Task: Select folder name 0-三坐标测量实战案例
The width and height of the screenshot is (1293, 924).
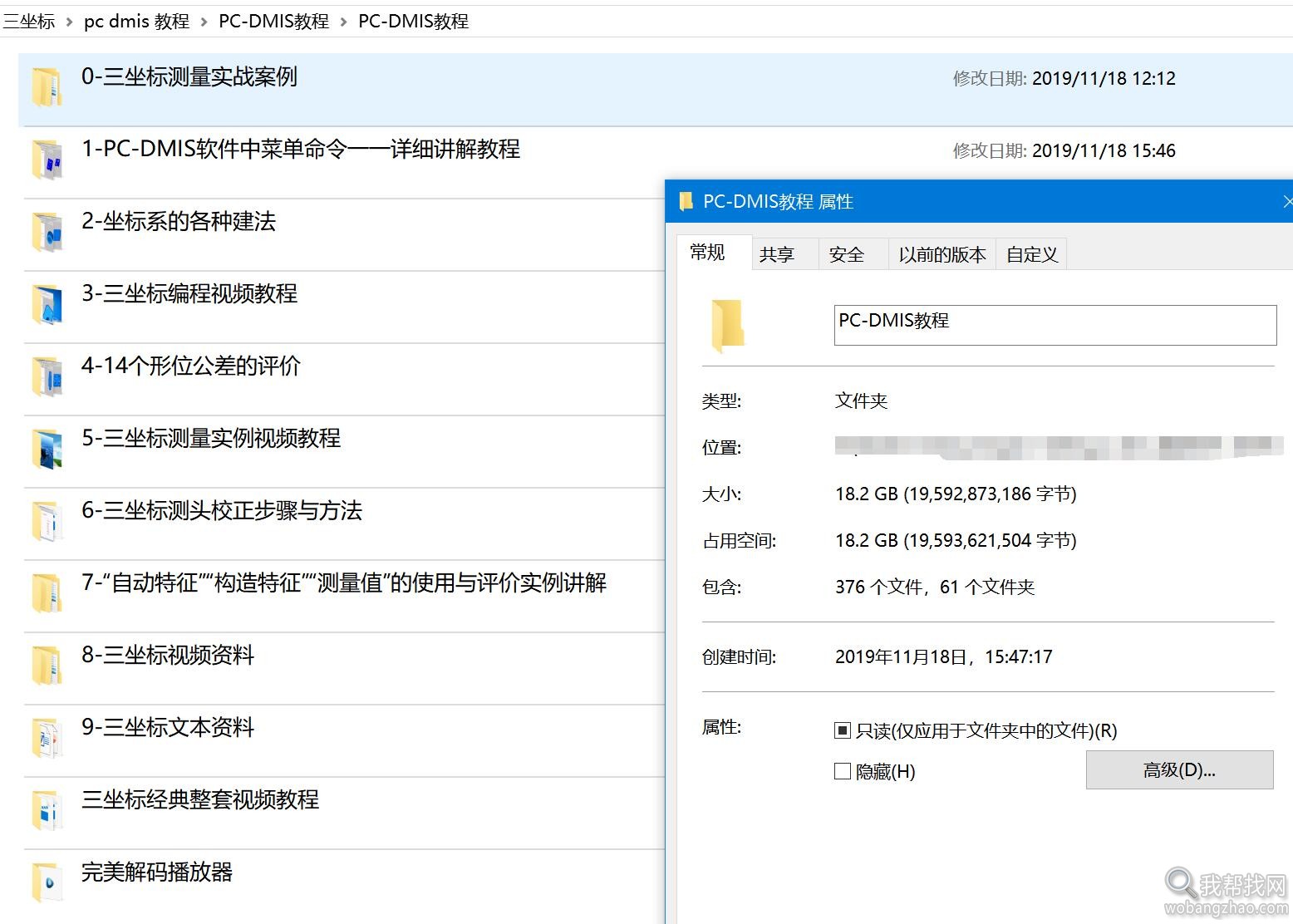Action: pyautogui.click(x=189, y=77)
